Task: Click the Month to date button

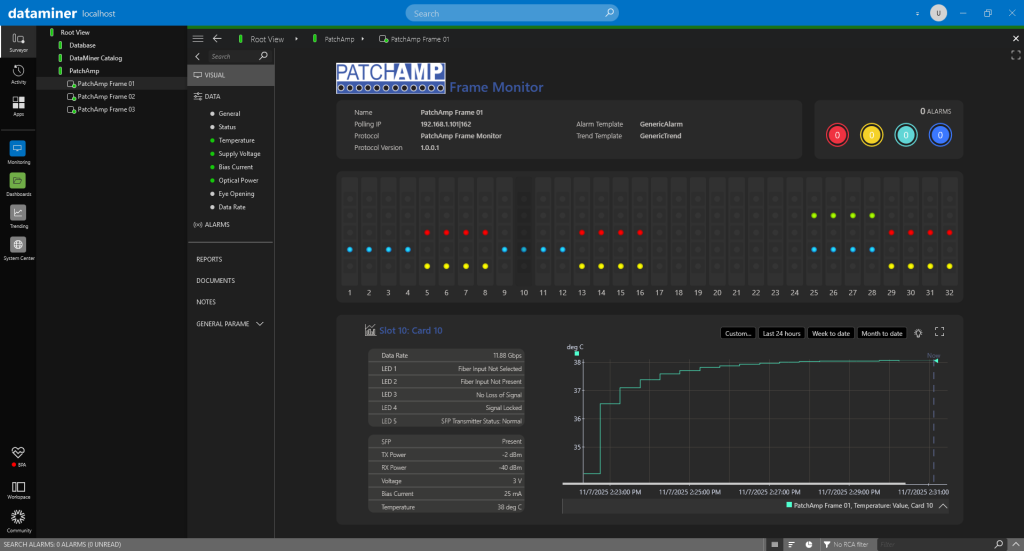Action: (881, 333)
